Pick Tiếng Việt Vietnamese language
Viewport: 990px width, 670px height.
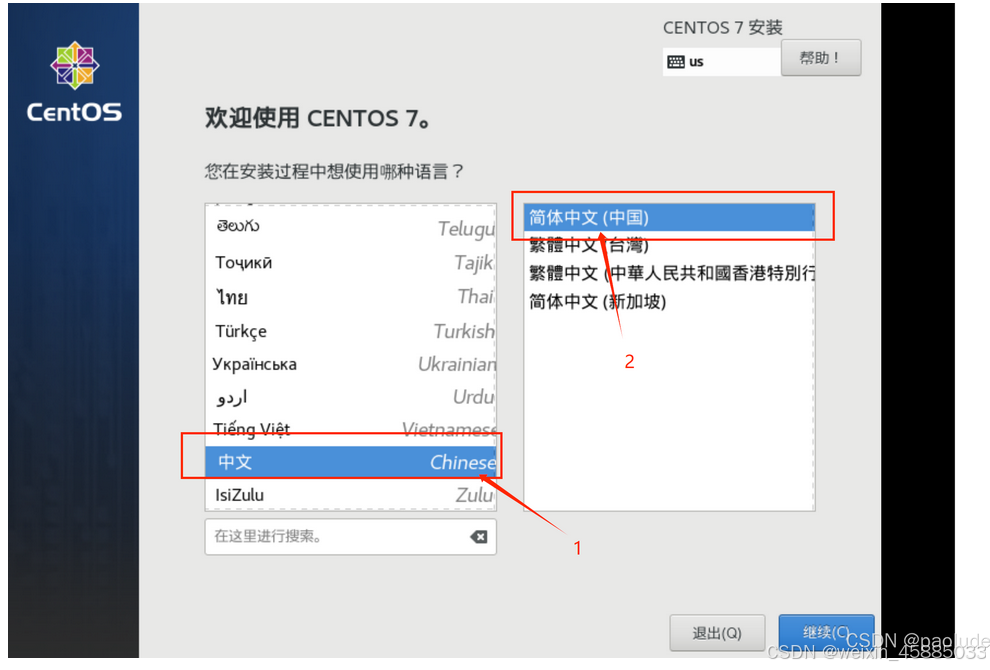(350, 429)
